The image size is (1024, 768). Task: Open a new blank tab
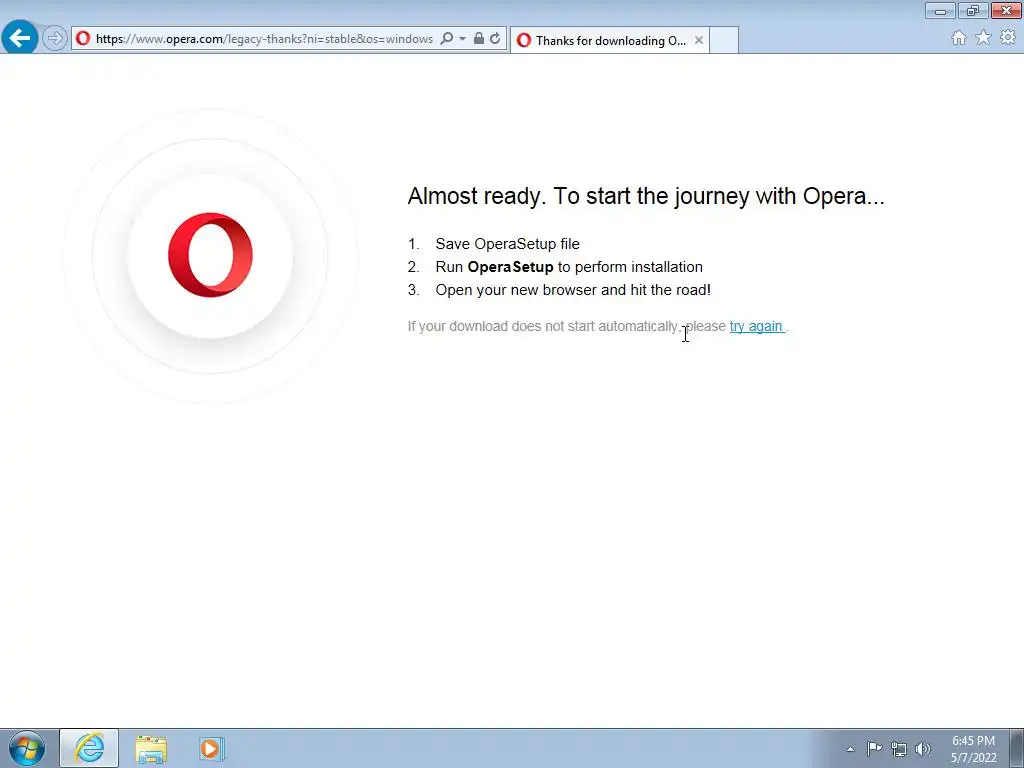pyautogui.click(x=724, y=40)
